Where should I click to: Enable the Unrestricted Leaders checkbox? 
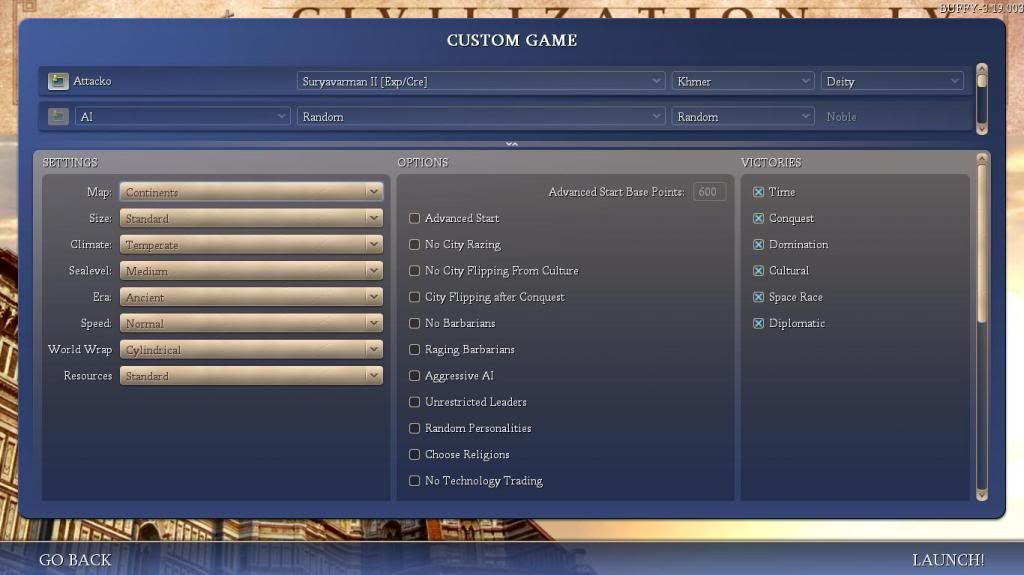tap(414, 402)
